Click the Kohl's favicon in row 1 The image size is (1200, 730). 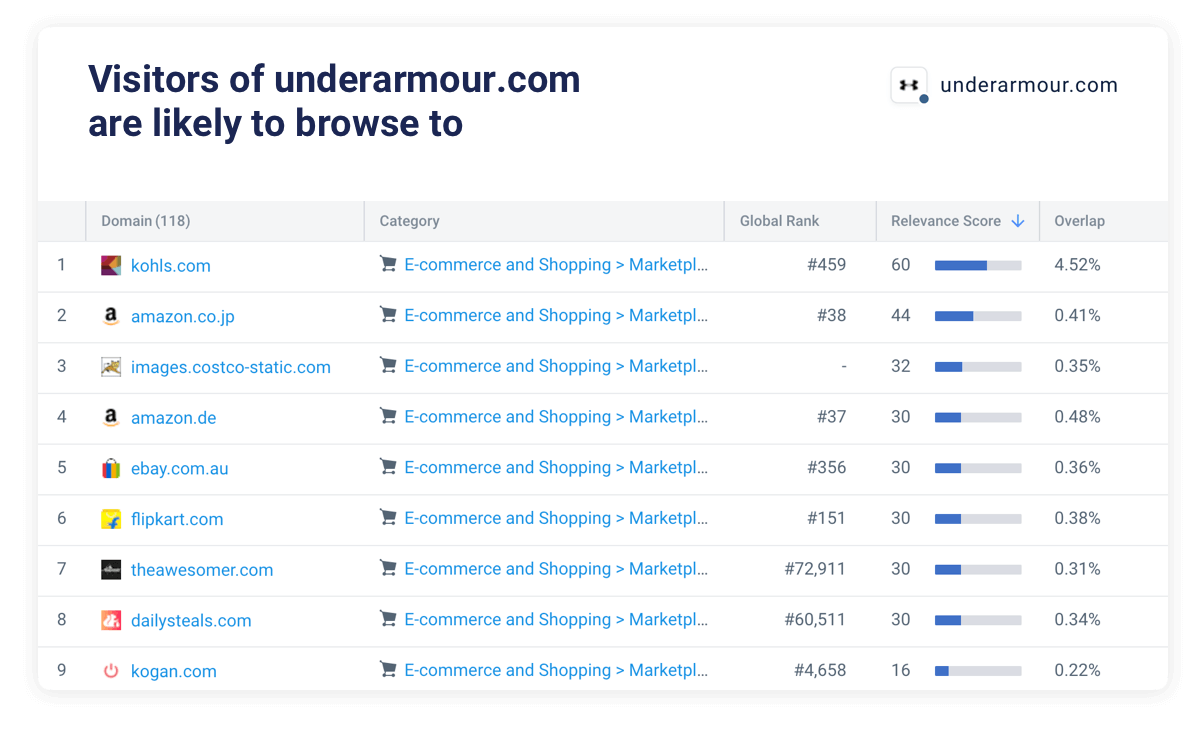[x=110, y=266]
